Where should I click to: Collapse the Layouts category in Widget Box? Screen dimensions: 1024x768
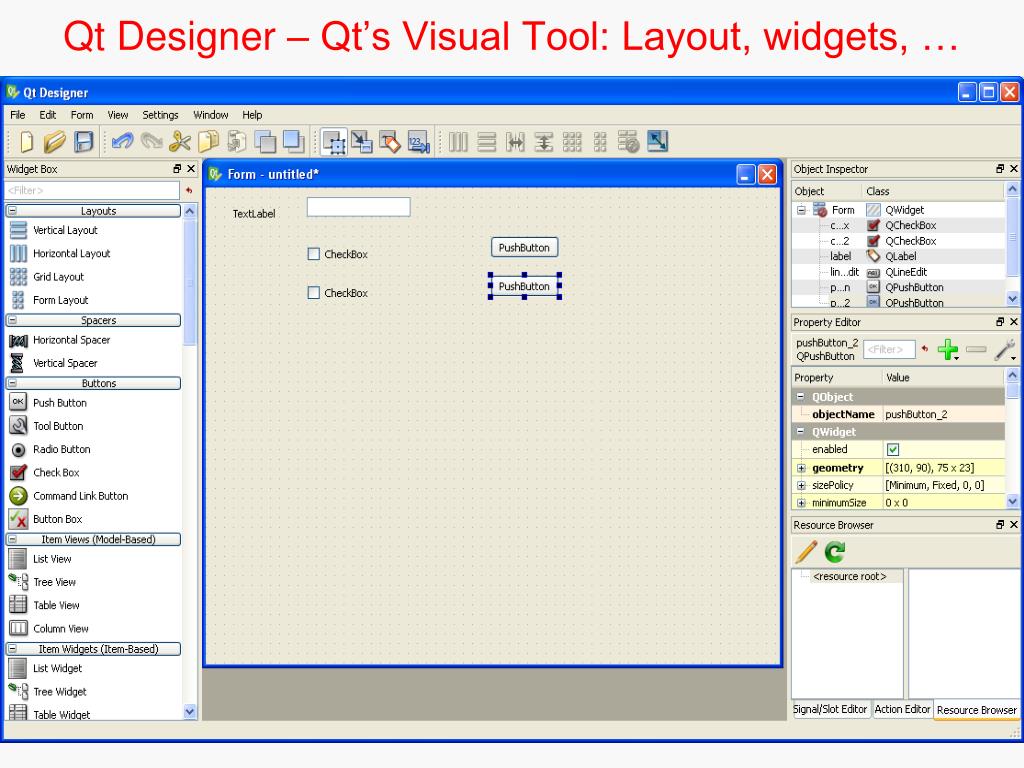[x=12, y=211]
